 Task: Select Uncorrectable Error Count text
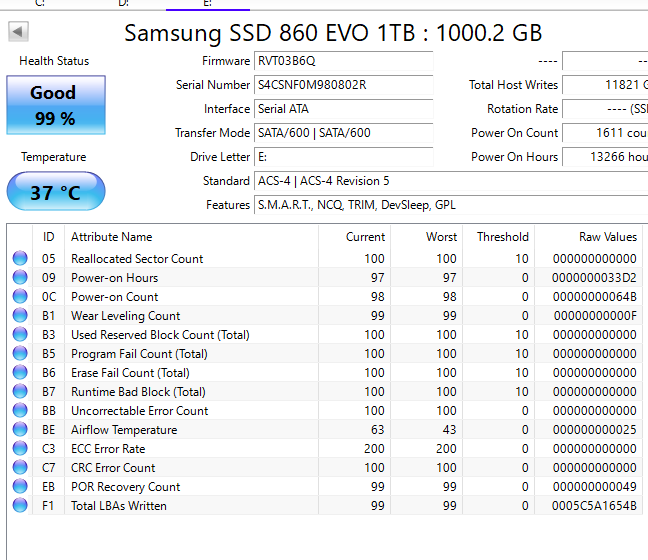point(140,411)
